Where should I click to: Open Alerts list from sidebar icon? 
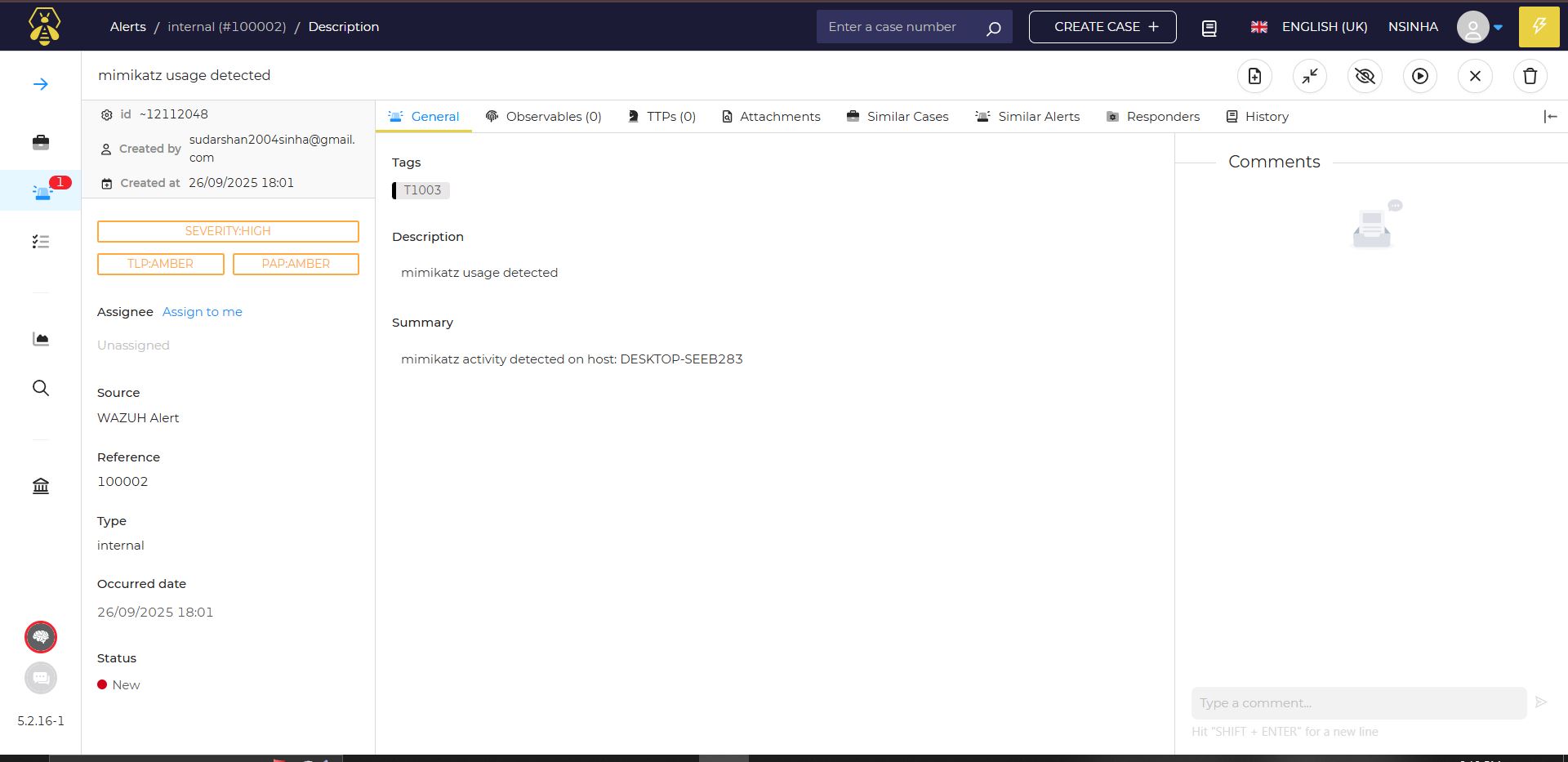(x=42, y=192)
